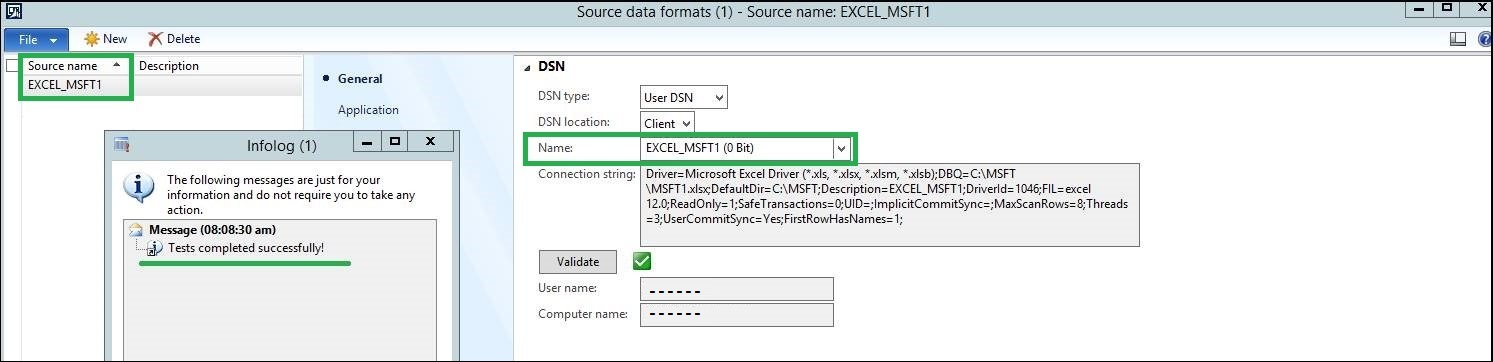Select 'Tests completed successfully!' message
Image resolution: width=1493 pixels, height=362 pixels.
pos(246,248)
